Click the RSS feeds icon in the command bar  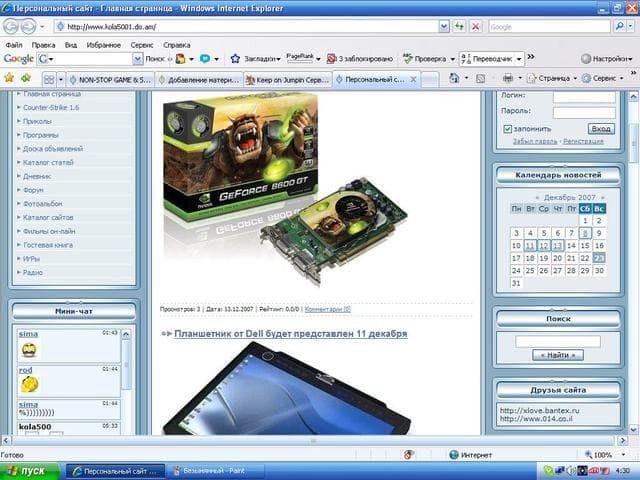[480, 78]
